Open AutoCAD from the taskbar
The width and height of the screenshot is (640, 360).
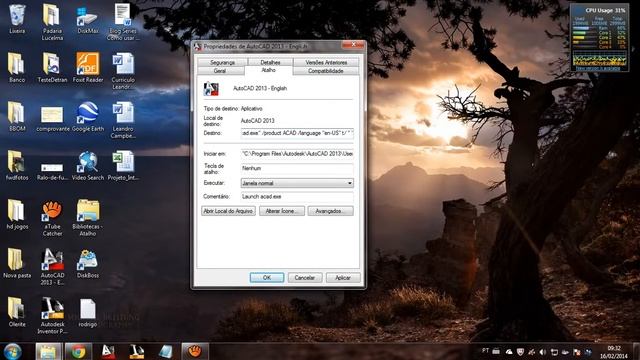coord(108,351)
